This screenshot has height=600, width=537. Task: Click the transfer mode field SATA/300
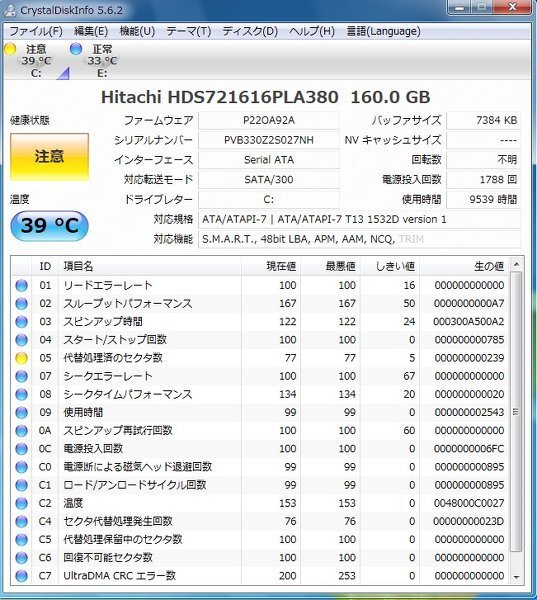click(269, 180)
